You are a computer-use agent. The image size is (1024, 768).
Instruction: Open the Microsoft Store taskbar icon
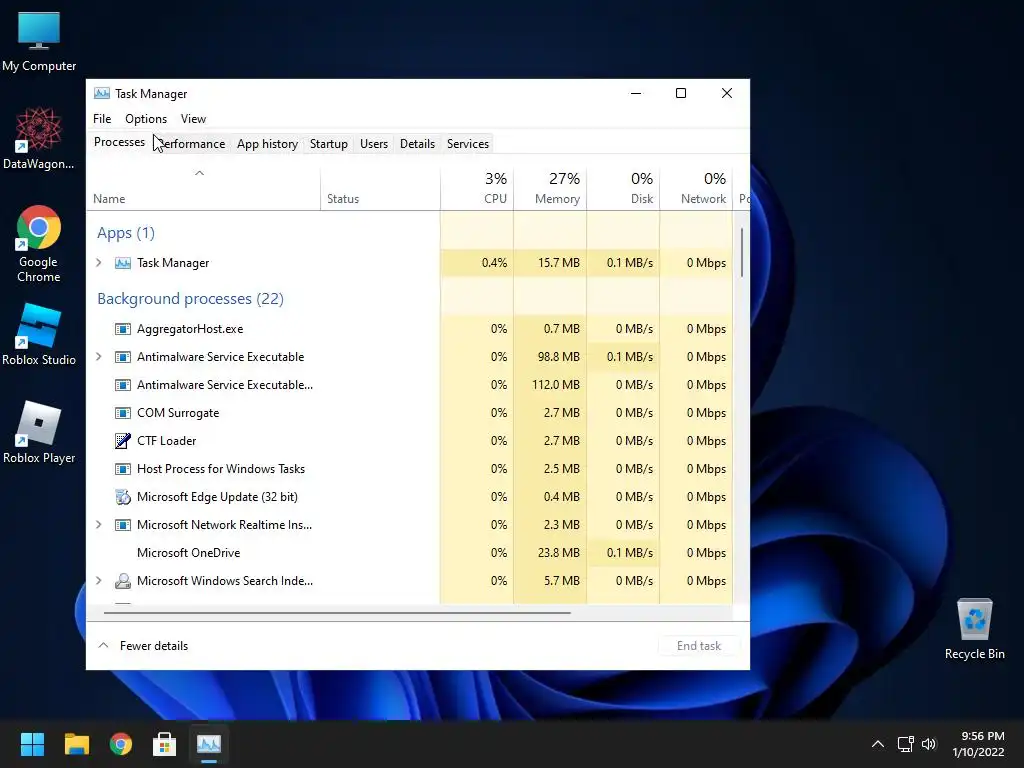[x=165, y=744]
